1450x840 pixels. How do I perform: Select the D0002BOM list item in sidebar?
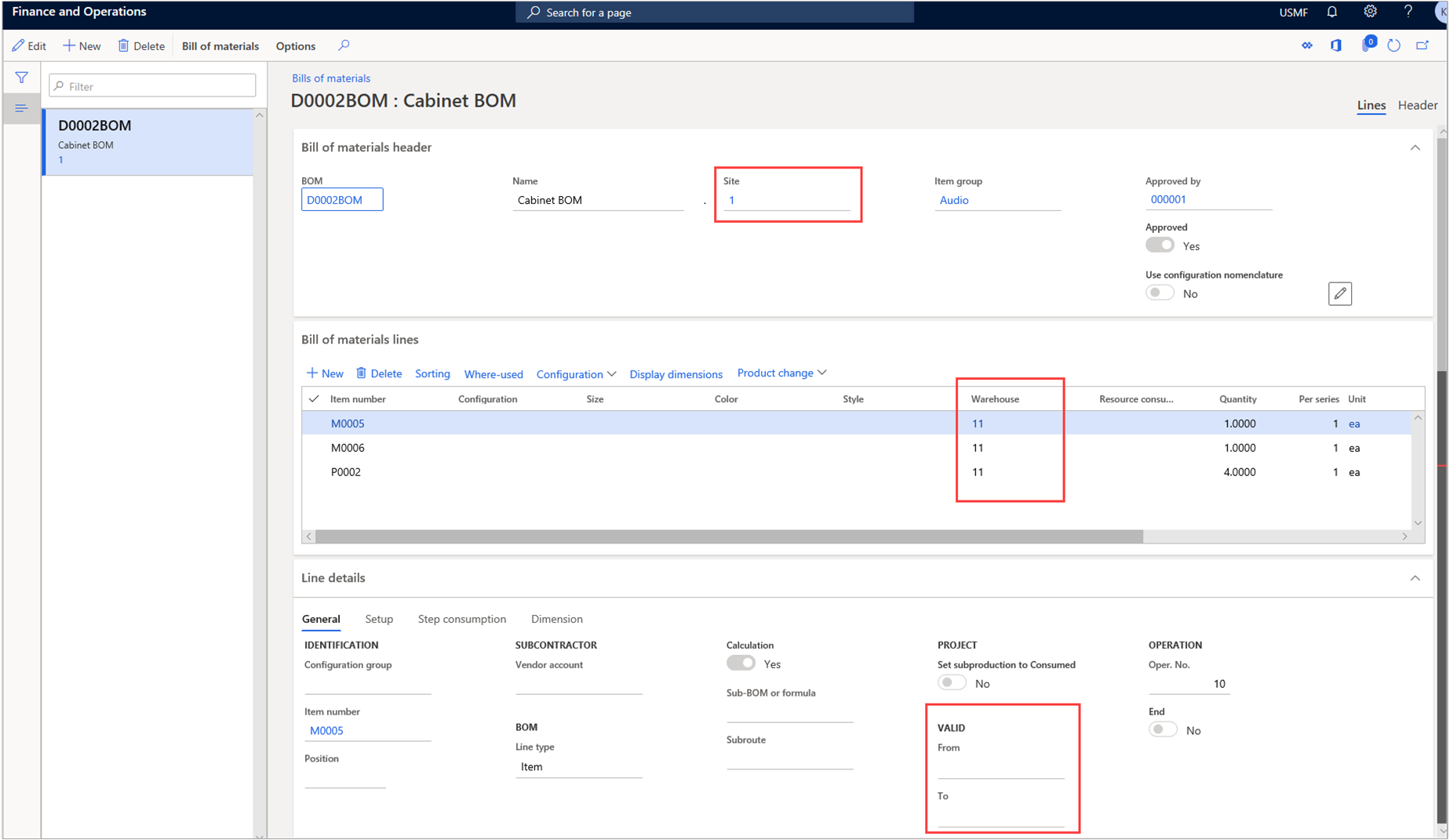point(148,142)
